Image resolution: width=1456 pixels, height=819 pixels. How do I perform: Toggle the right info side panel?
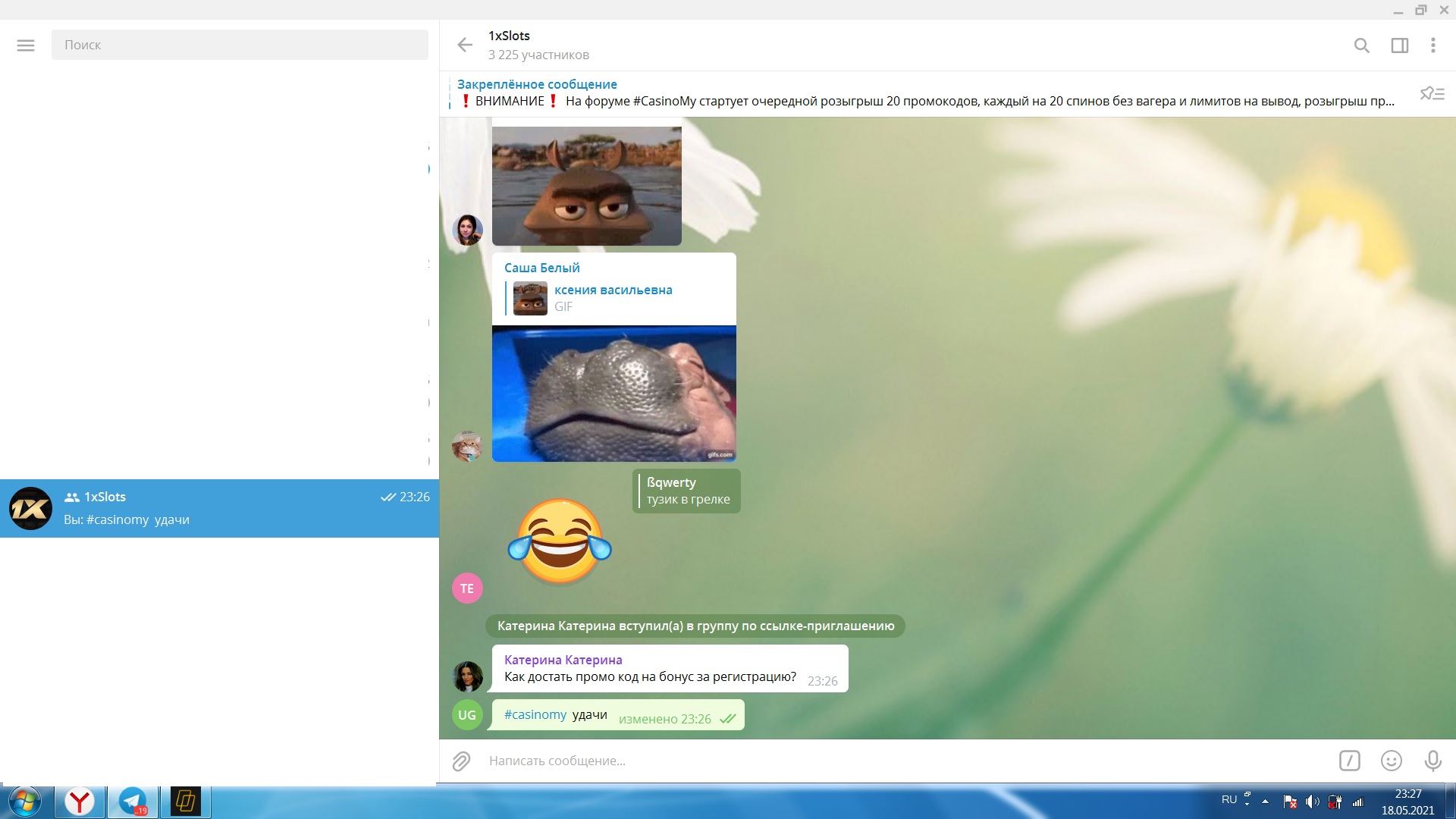1399,45
